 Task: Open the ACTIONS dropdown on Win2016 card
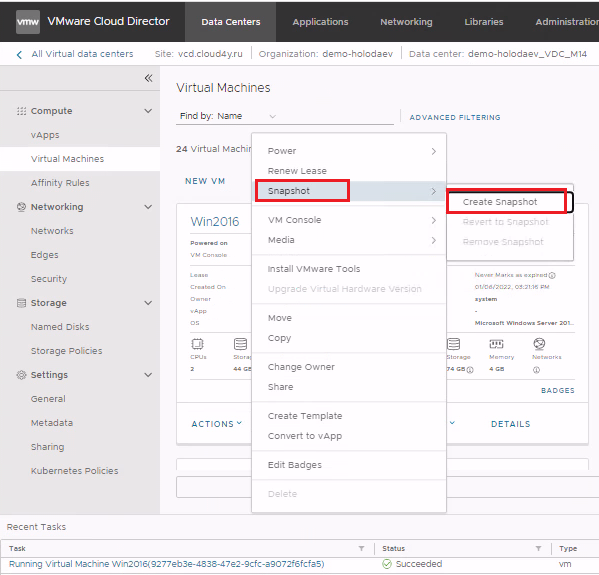217,424
